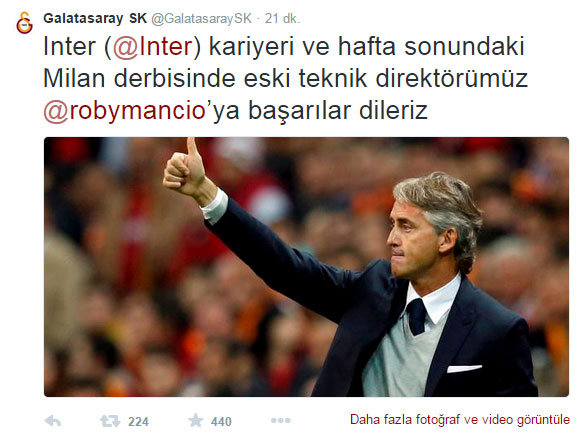585x446 pixels.
Task: Open the Galatasaray SK display name
Action: pos(95,18)
